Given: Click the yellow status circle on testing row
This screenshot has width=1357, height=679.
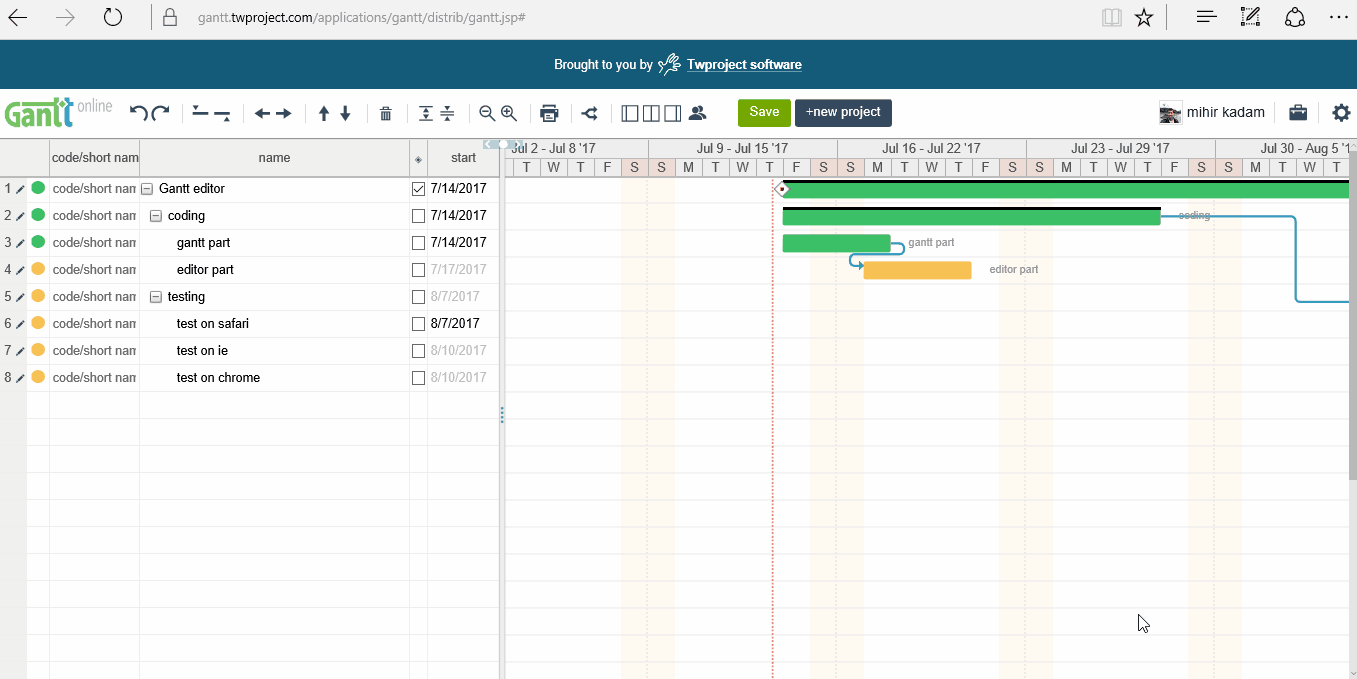Looking at the screenshot, I should tap(37, 296).
